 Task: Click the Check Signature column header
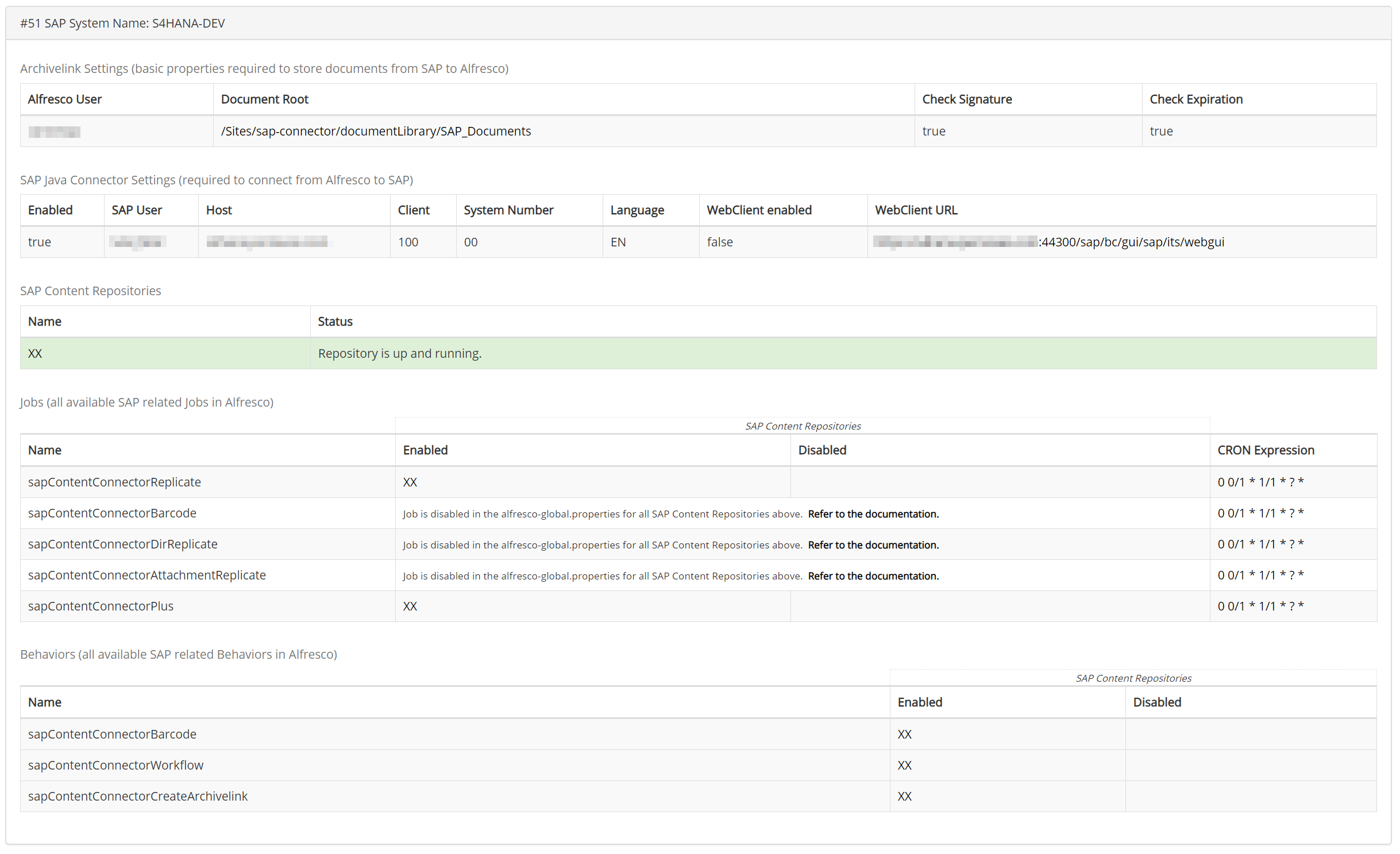[x=967, y=99]
